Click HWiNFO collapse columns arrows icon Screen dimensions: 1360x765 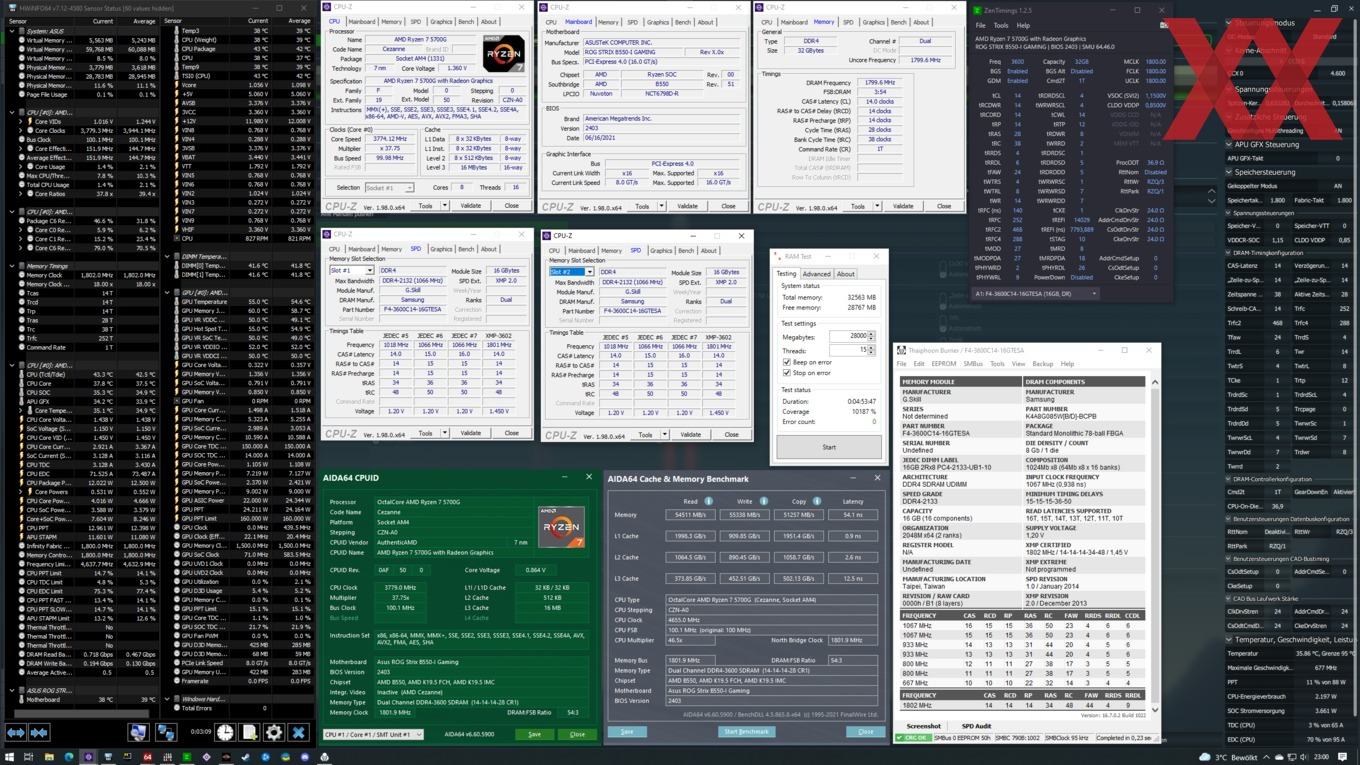[39, 733]
